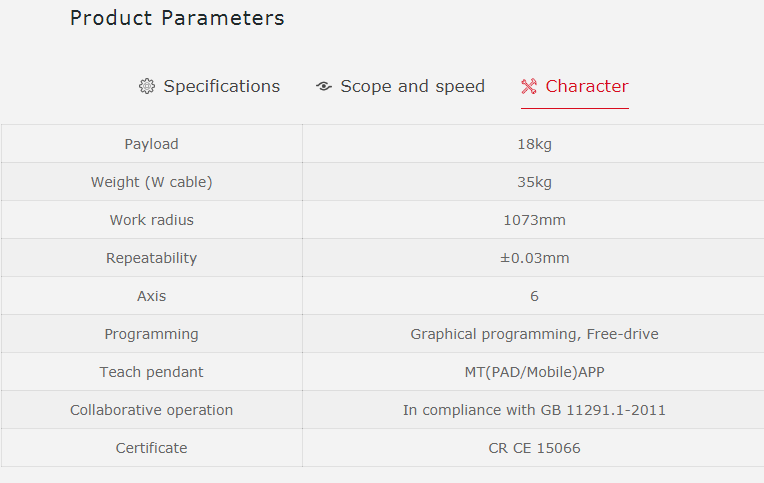
Task: Click the Specifications gear icon
Action: coord(147,86)
